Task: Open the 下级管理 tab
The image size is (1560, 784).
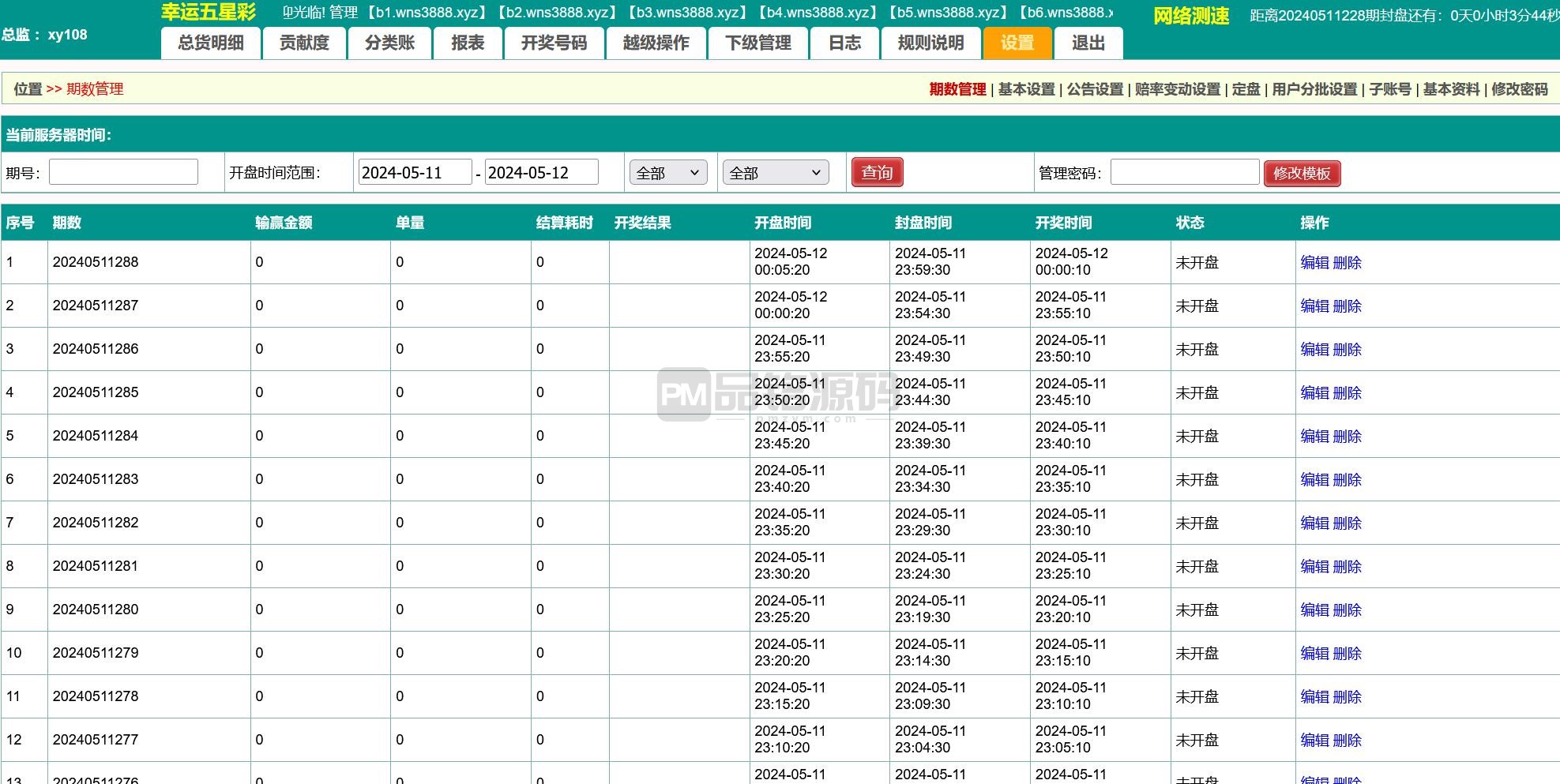Action: pos(757,43)
